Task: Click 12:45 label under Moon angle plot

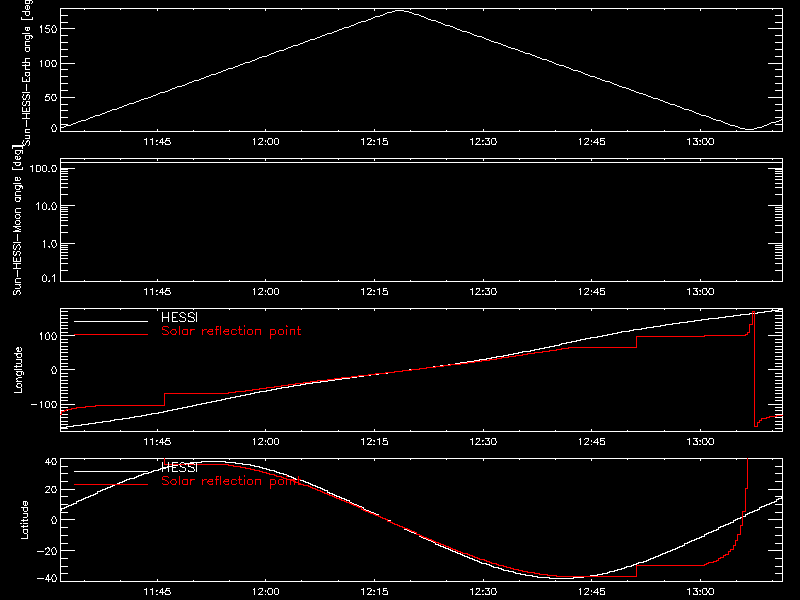Action: point(592,292)
